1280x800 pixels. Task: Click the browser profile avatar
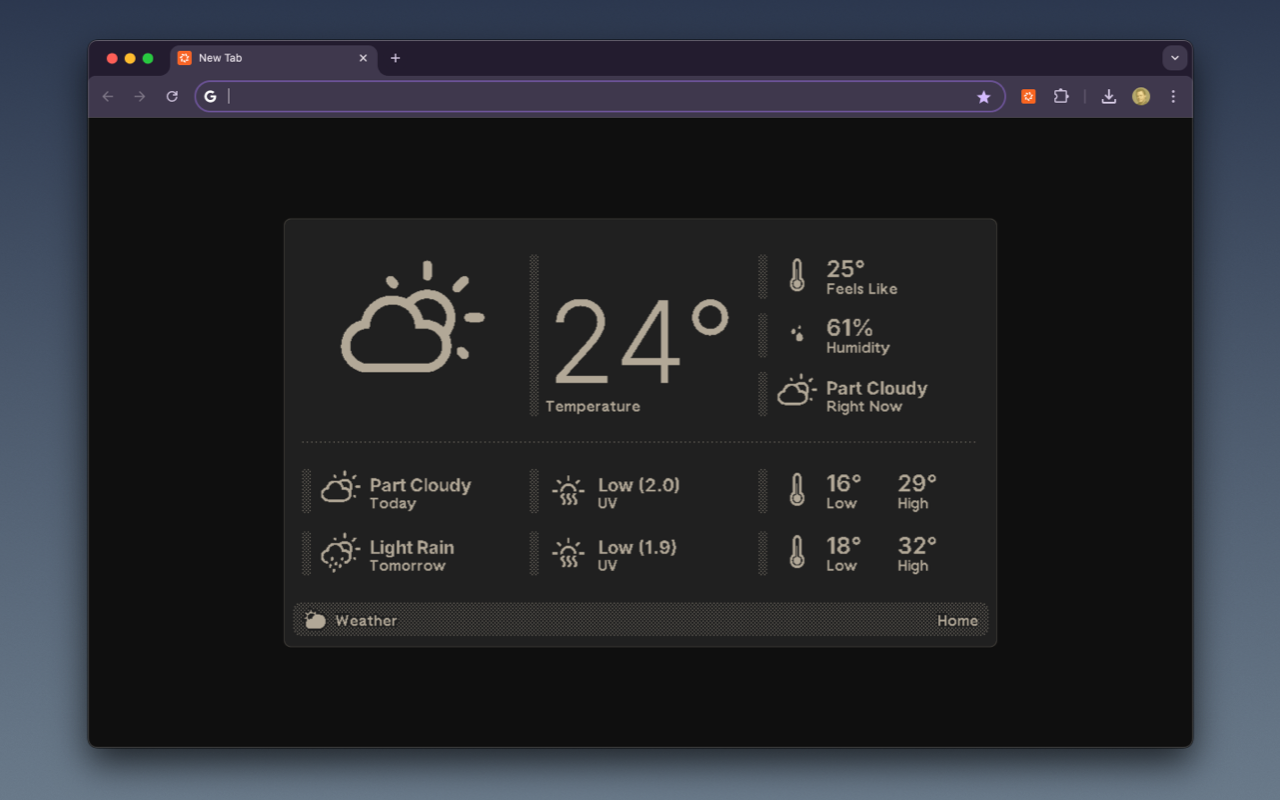pyautogui.click(x=1141, y=96)
